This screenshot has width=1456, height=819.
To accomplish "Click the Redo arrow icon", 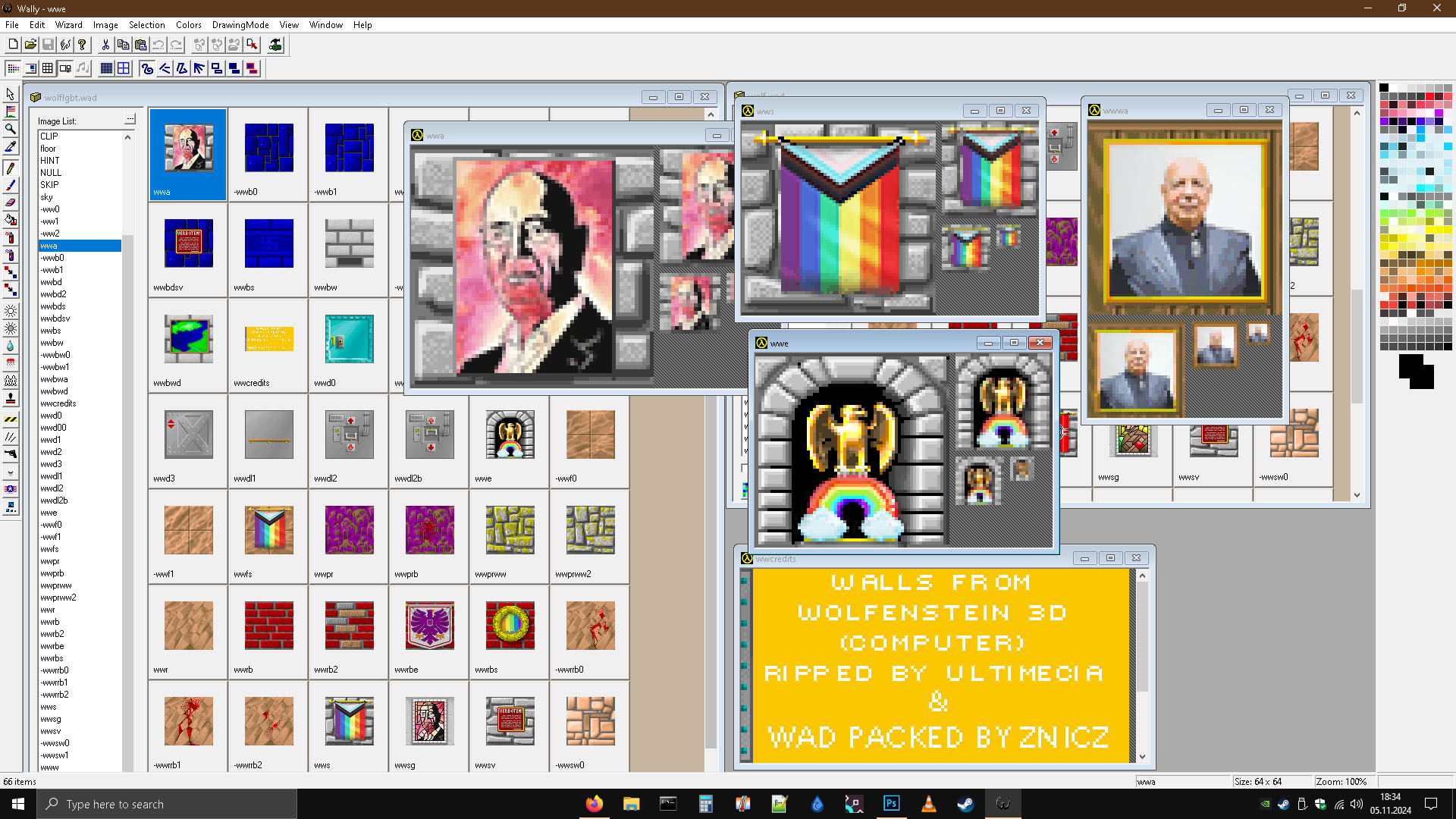I will pos(176,45).
